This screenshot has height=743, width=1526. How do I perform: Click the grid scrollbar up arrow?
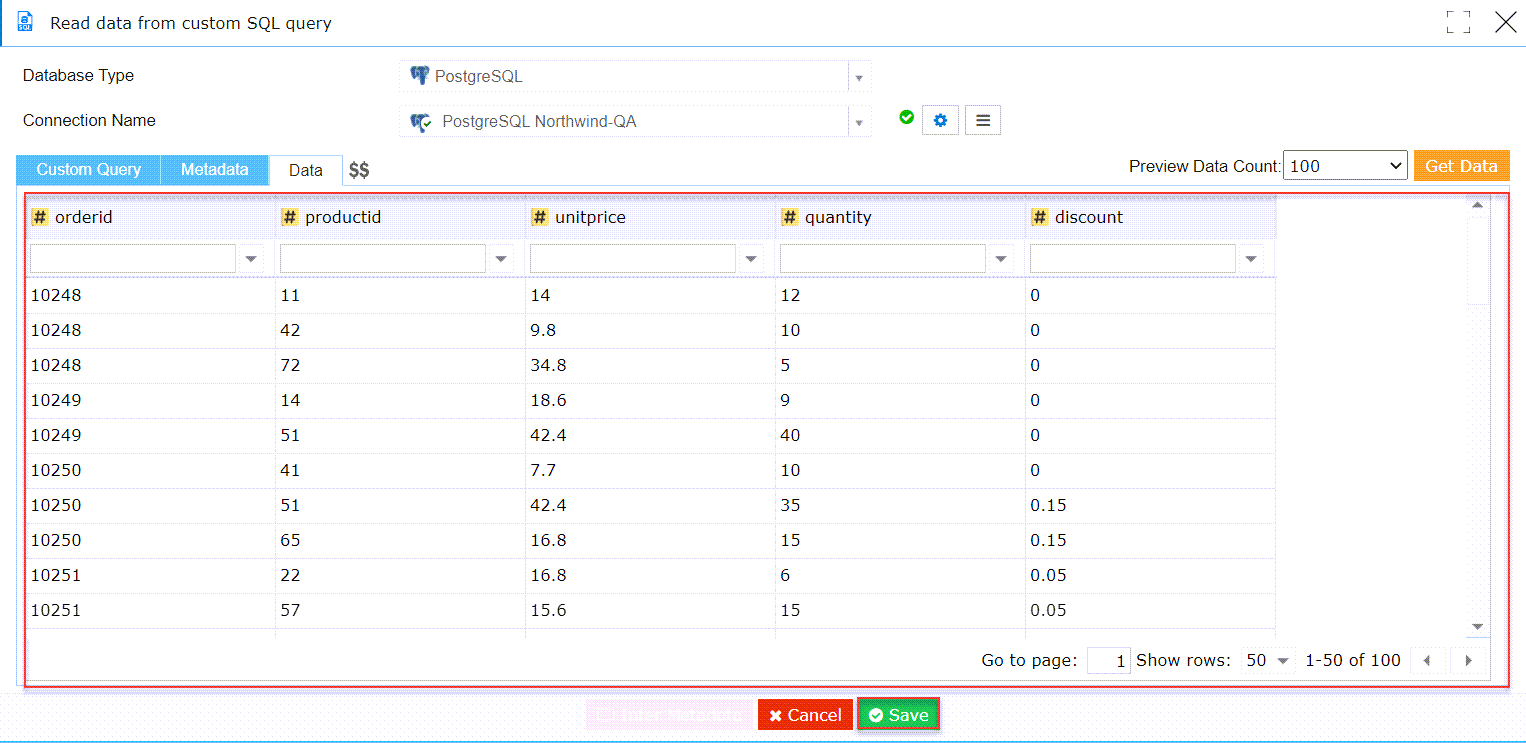[x=1477, y=205]
